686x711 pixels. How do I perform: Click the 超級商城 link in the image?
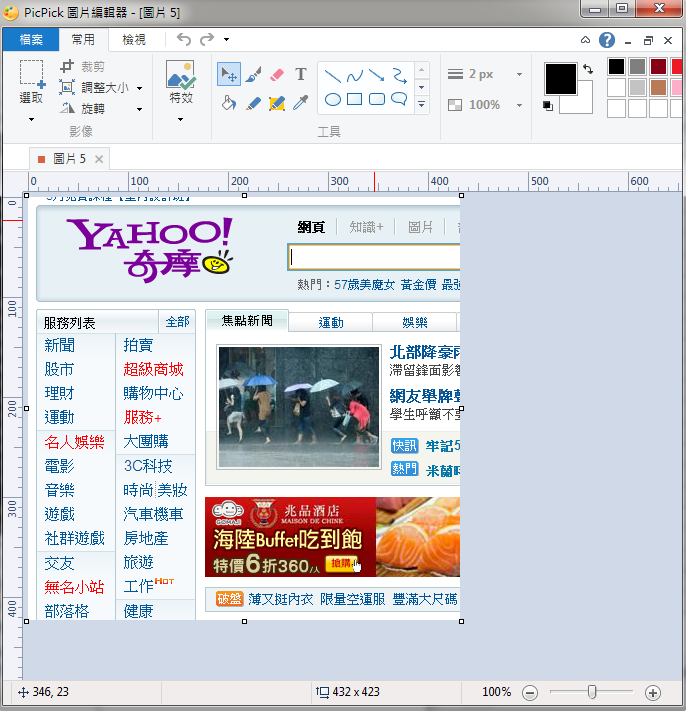(x=153, y=369)
